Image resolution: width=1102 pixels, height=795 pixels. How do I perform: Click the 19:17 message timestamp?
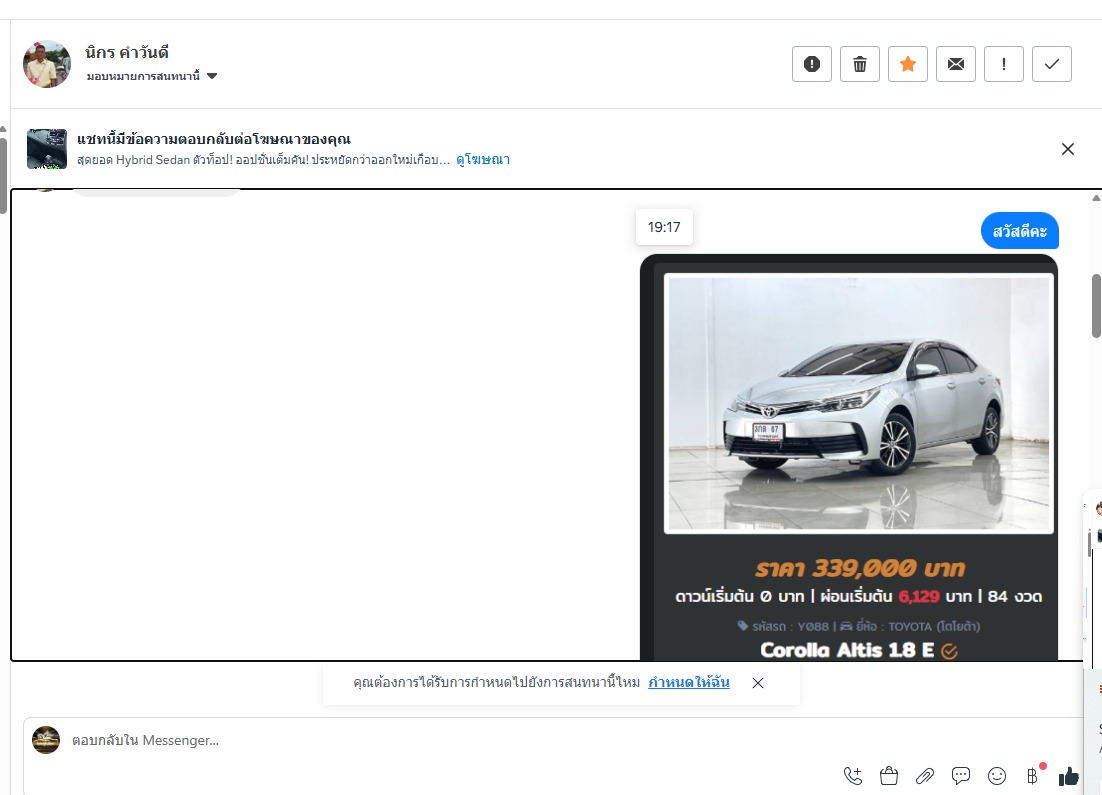664,227
